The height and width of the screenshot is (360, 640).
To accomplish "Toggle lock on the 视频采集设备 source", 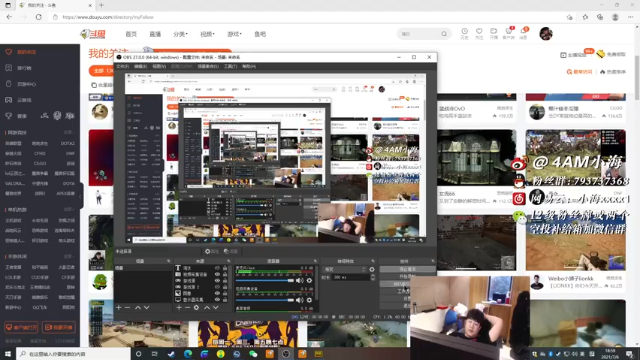I will click(225, 275).
